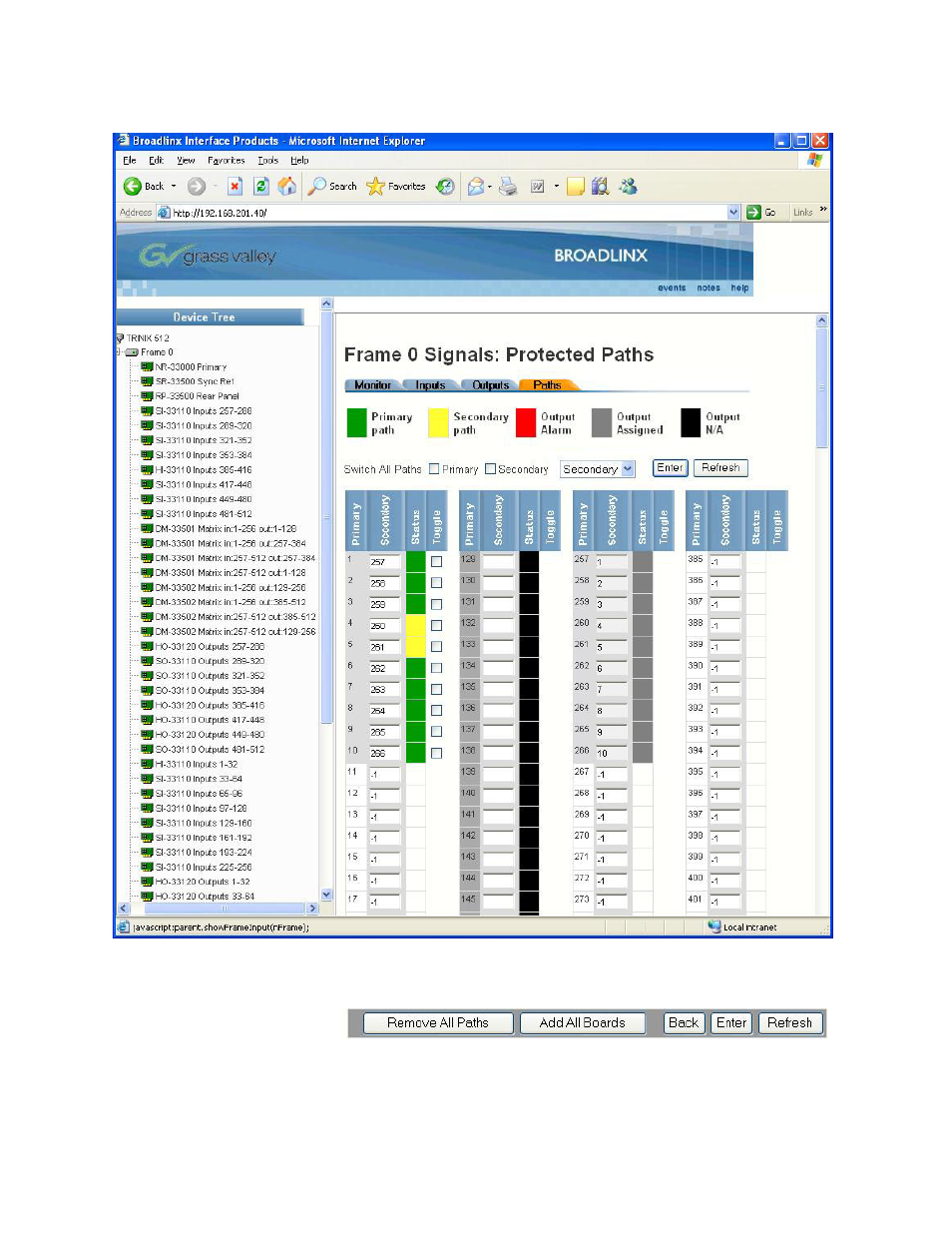
Task: Open the Inputs tab
Action: [431, 384]
